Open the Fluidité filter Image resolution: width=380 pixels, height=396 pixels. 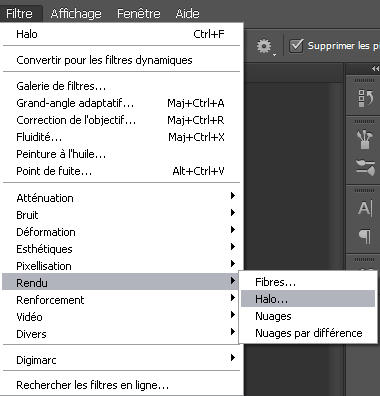click(121, 137)
